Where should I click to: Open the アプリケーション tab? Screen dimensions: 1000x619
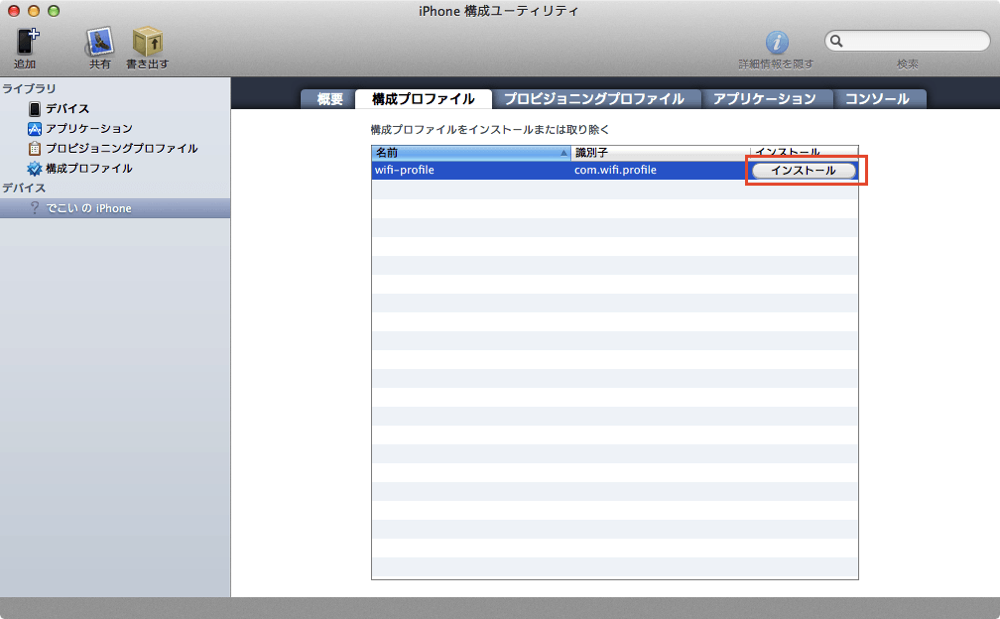point(765,99)
